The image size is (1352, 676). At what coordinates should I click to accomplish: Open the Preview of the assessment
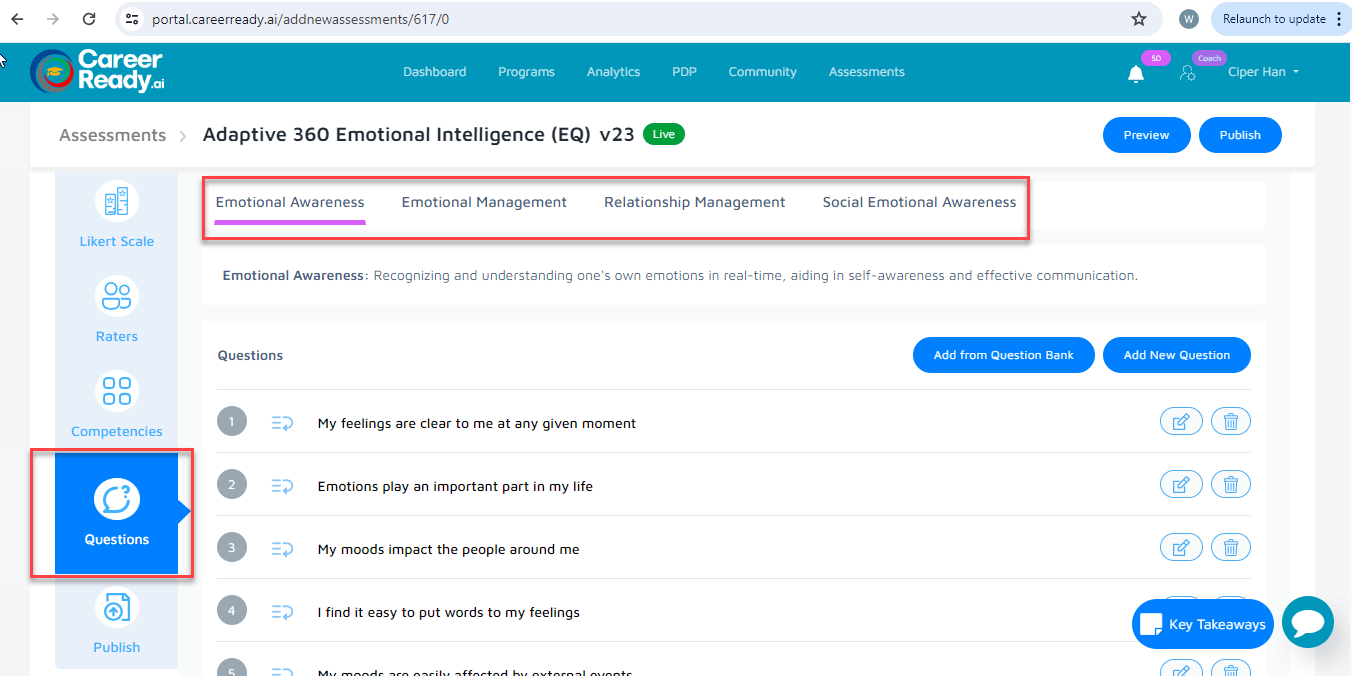click(x=1146, y=134)
